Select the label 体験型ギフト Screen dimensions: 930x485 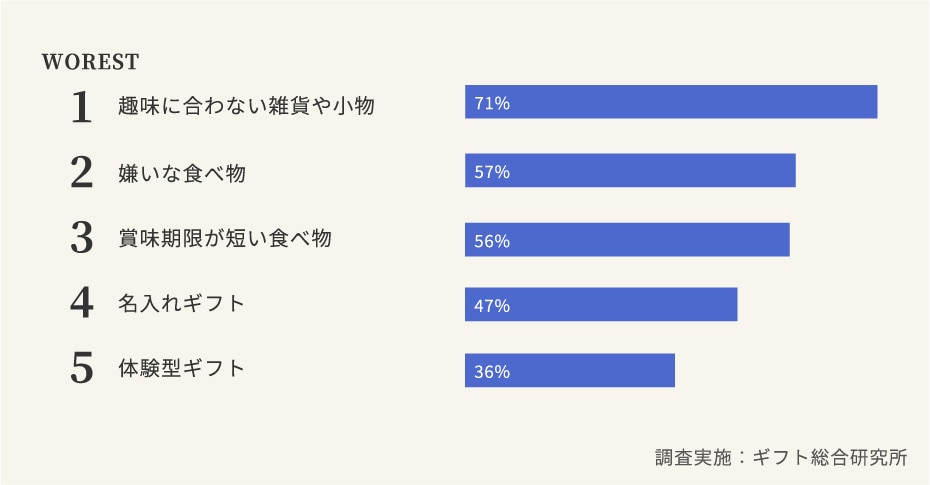tap(181, 368)
